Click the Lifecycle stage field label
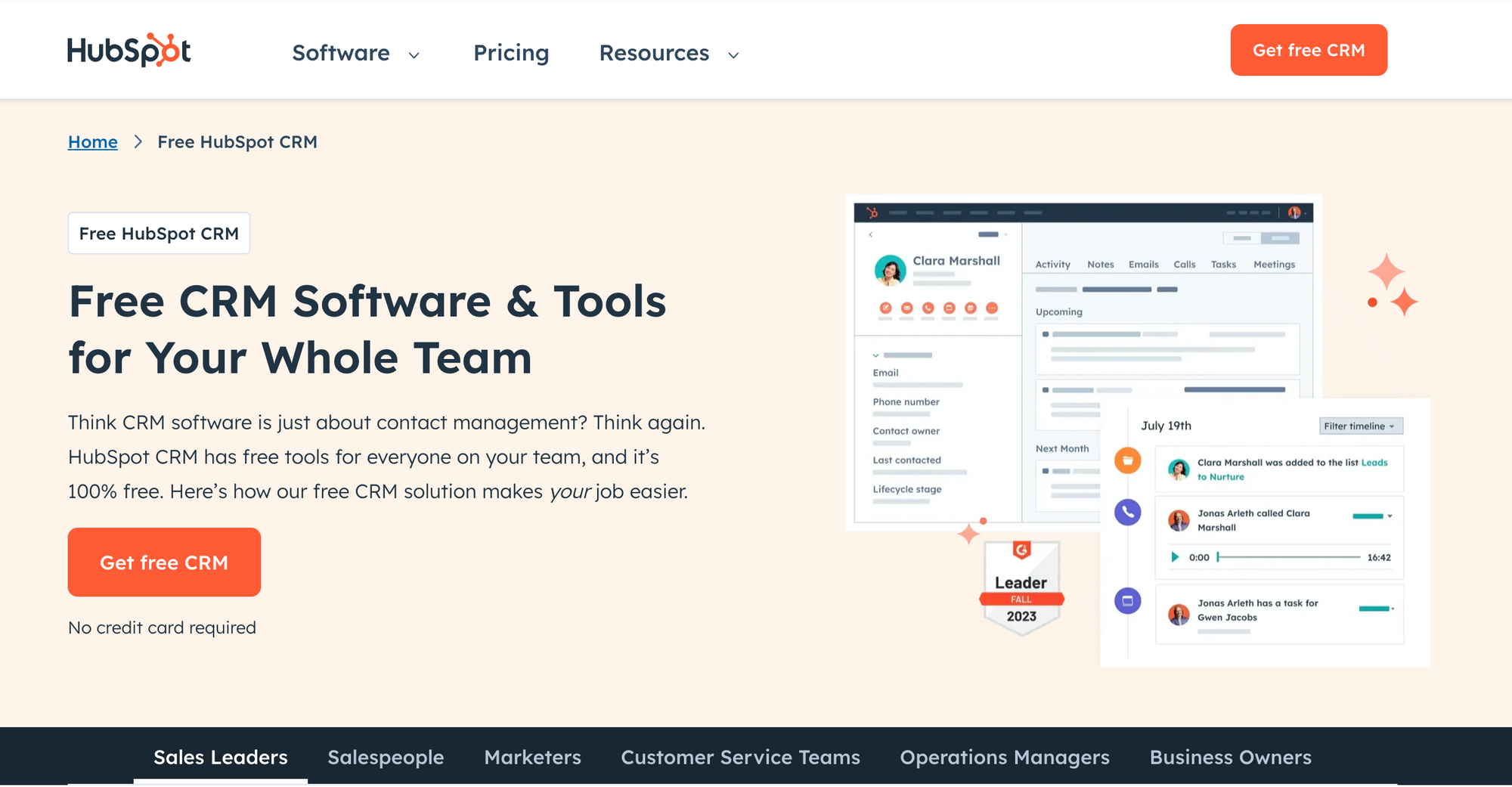 pyautogui.click(x=907, y=489)
